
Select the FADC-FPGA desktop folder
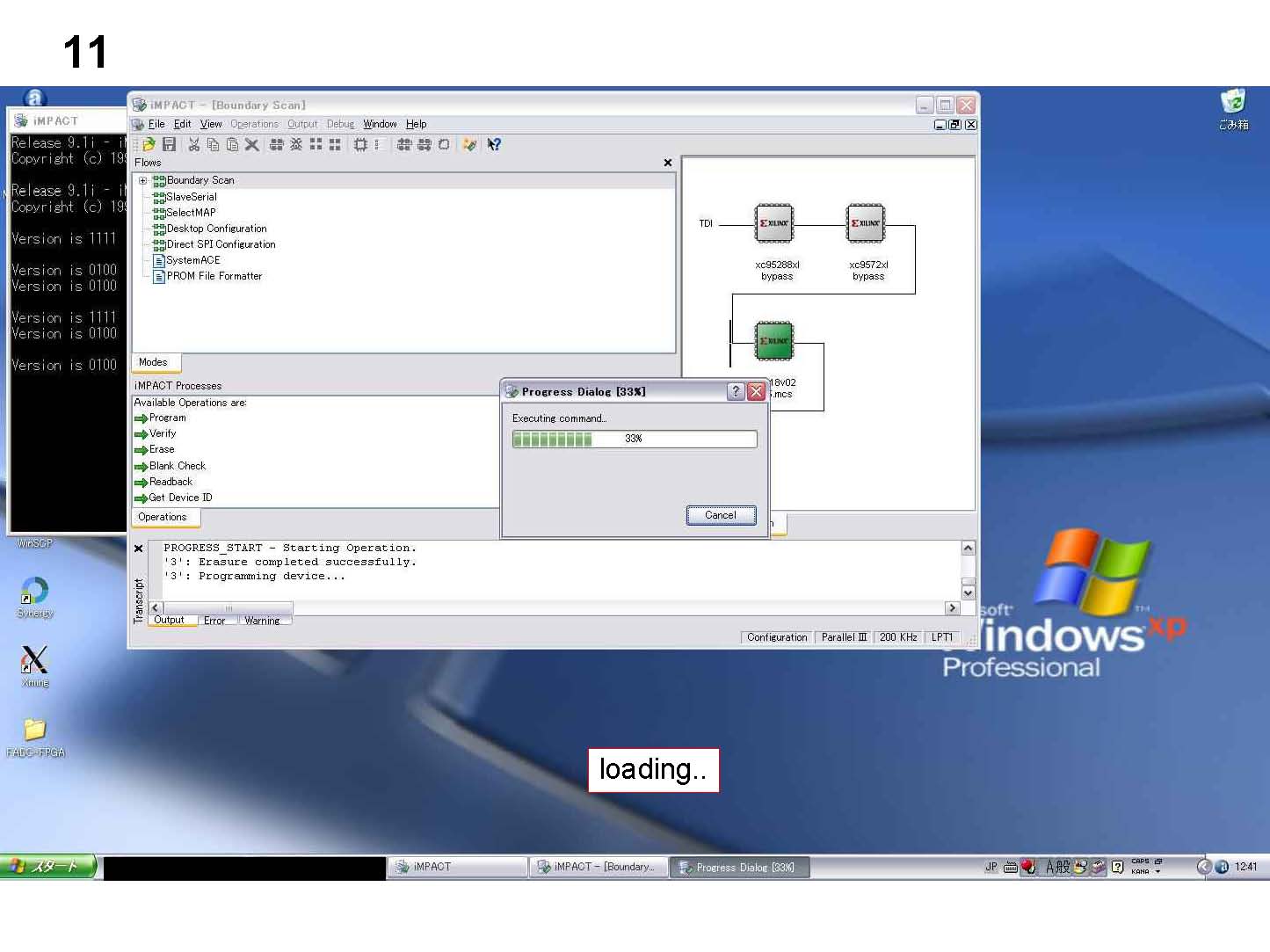[x=35, y=737]
